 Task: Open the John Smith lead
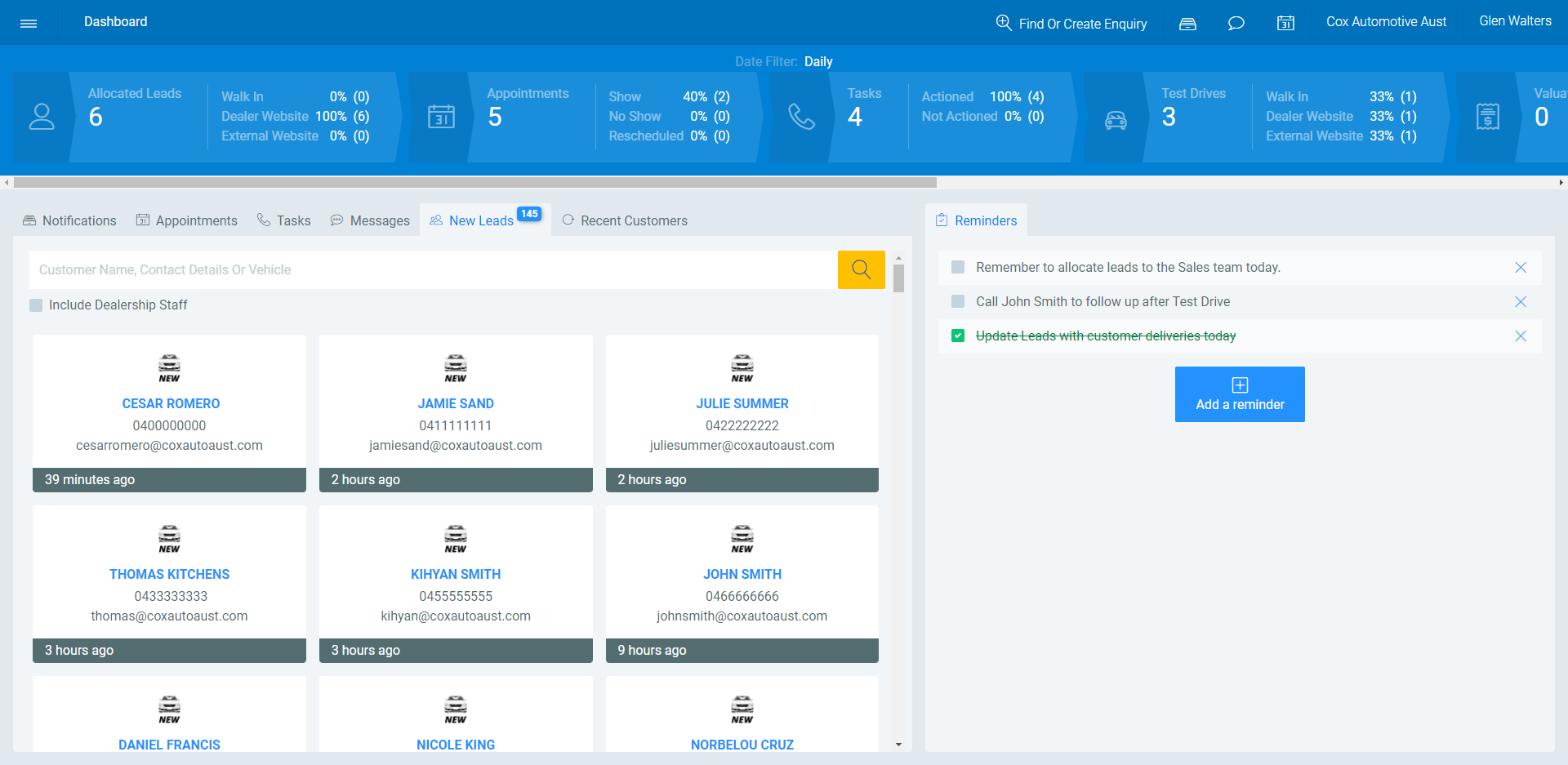pos(742,575)
